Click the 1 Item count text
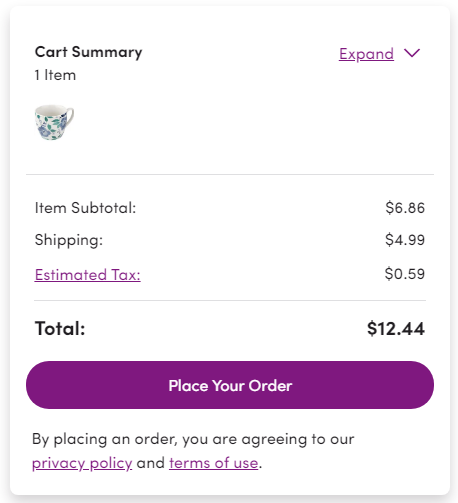This screenshot has width=458, height=503. 55,75
